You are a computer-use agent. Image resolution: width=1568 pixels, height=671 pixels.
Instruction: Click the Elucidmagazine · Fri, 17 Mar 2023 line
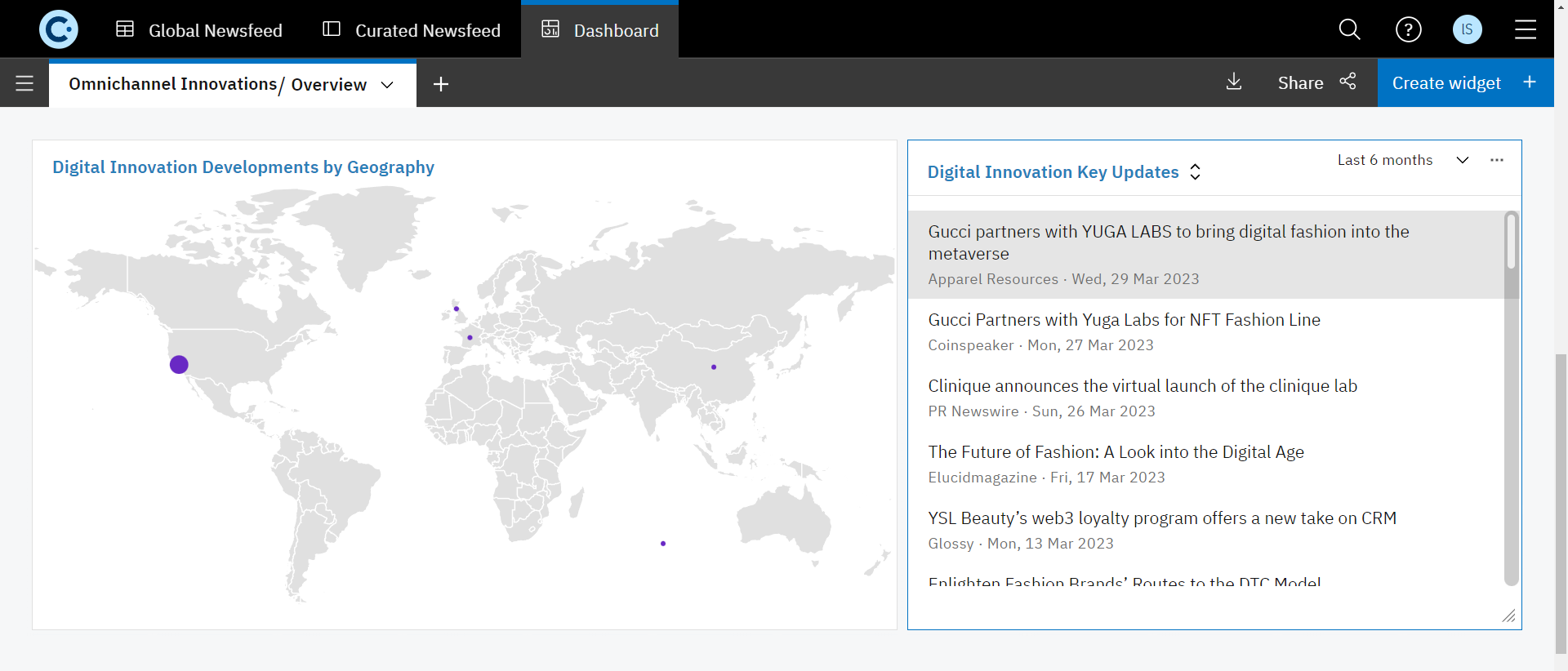pos(1046,478)
